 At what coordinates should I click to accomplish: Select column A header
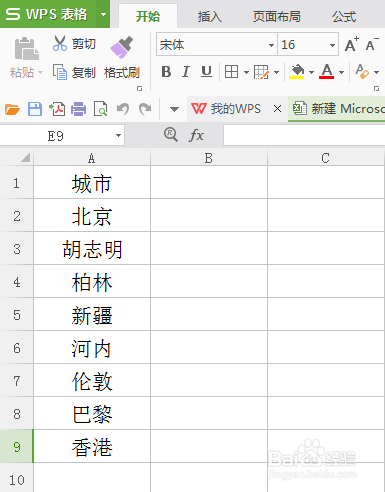tap(92, 158)
